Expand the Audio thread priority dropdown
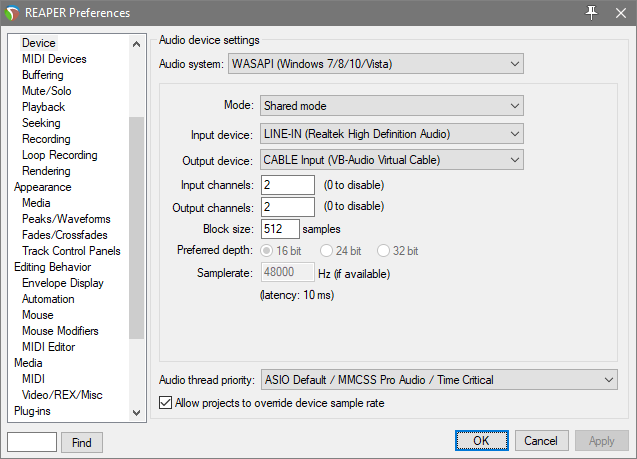This screenshot has height=459, width=637. click(438, 380)
